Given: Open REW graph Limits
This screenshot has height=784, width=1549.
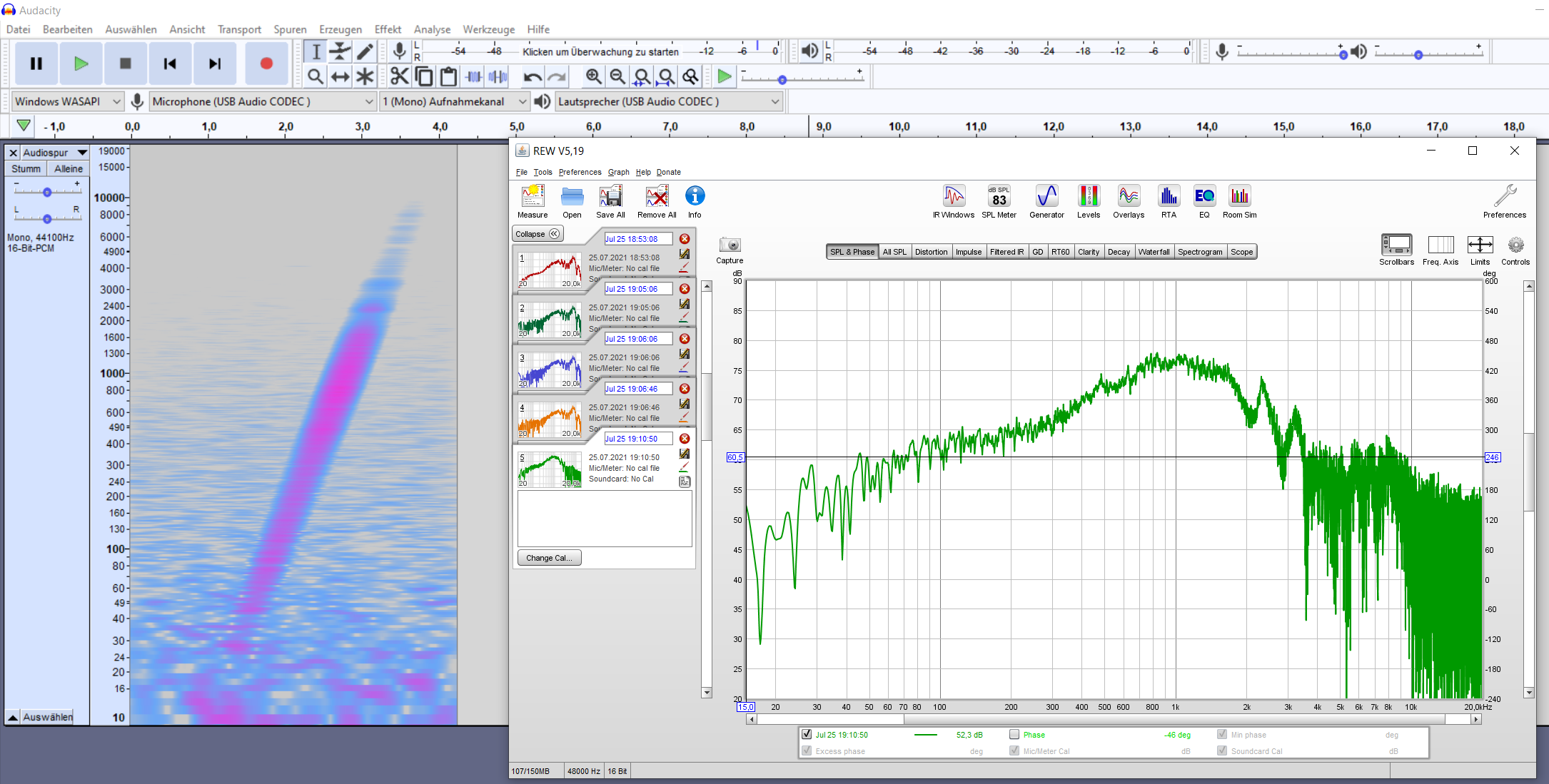Looking at the screenshot, I should tap(1480, 250).
